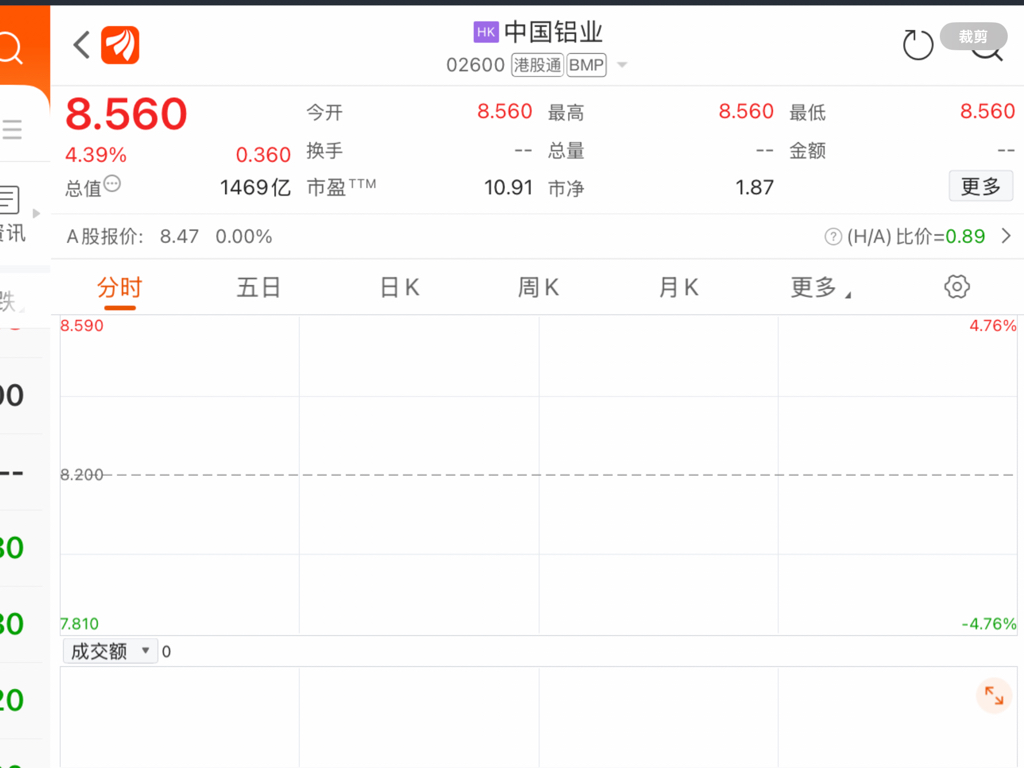Expand the sidebar small right triangle
Image resolution: width=1024 pixels, height=768 pixels.
37,214
